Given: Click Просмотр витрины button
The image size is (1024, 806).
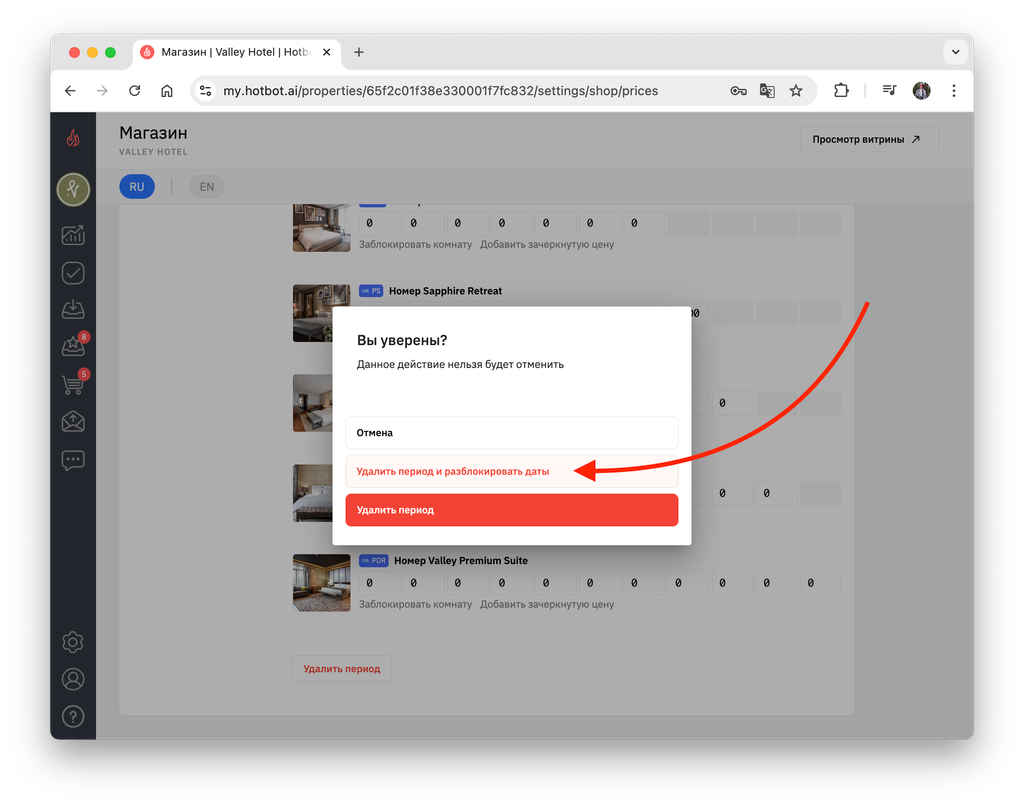Looking at the screenshot, I should [x=869, y=139].
